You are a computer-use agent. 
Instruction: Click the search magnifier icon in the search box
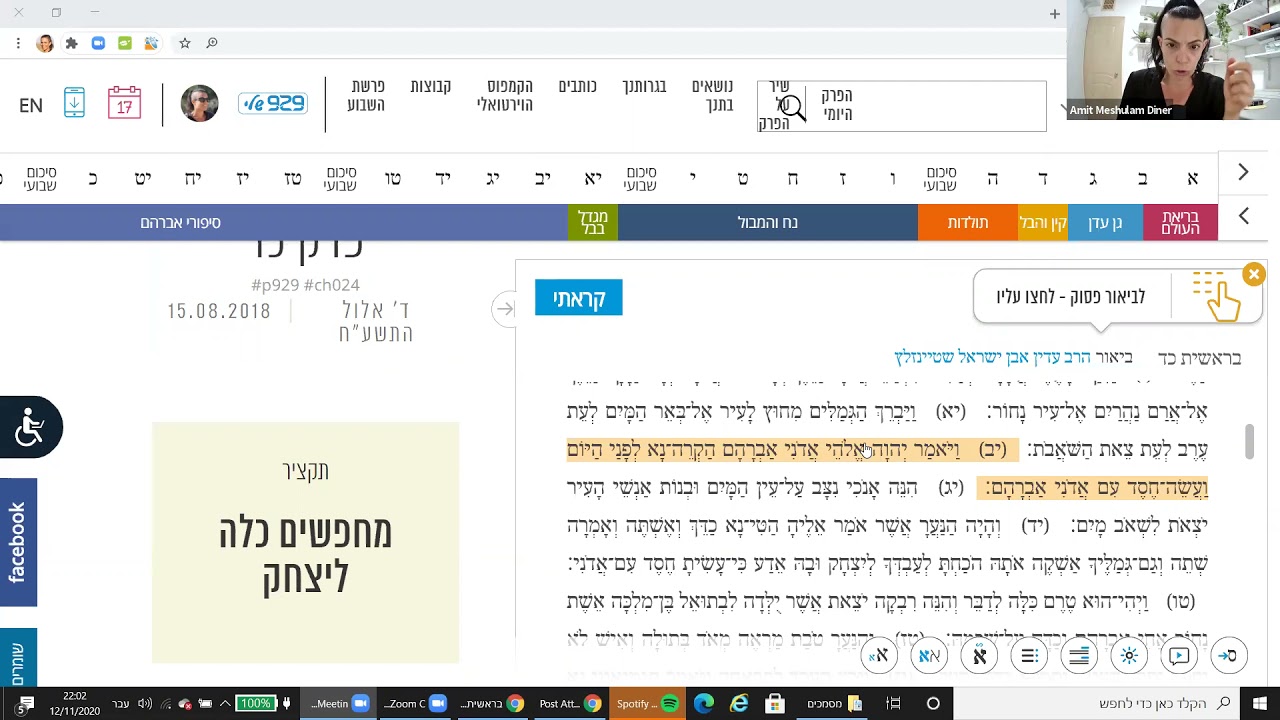coord(792,106)
